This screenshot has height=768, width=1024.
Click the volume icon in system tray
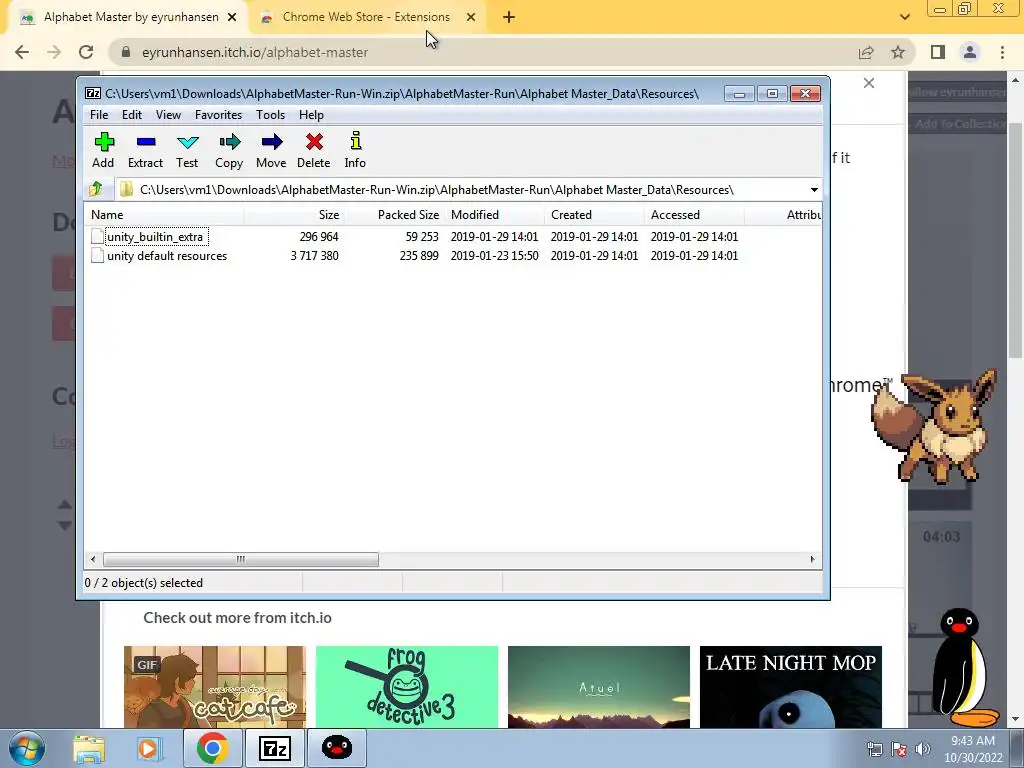coord(923,749)
